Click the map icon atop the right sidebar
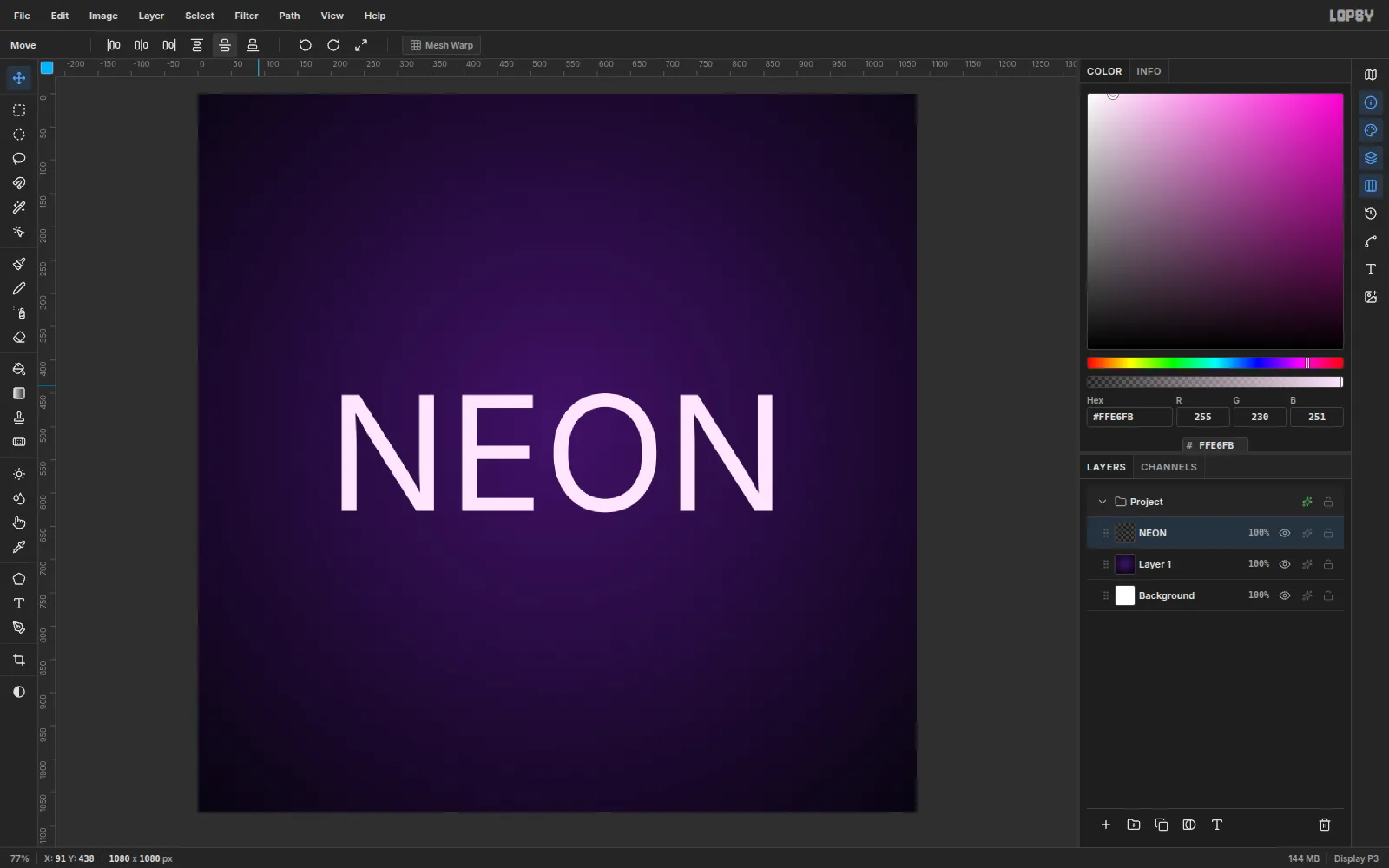Viewport: 1389px width, 868px height. pos(1371,75)
